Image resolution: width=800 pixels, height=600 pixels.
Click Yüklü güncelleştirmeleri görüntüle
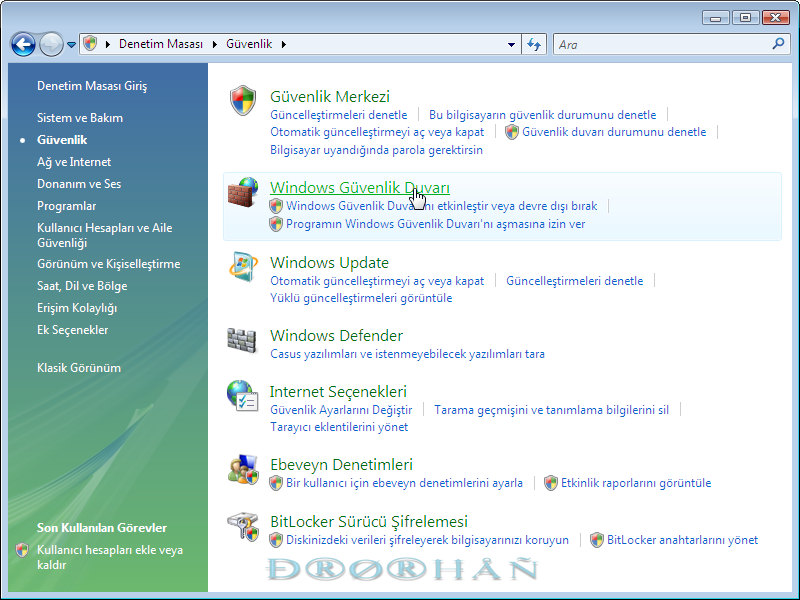[x=361, y=298]
